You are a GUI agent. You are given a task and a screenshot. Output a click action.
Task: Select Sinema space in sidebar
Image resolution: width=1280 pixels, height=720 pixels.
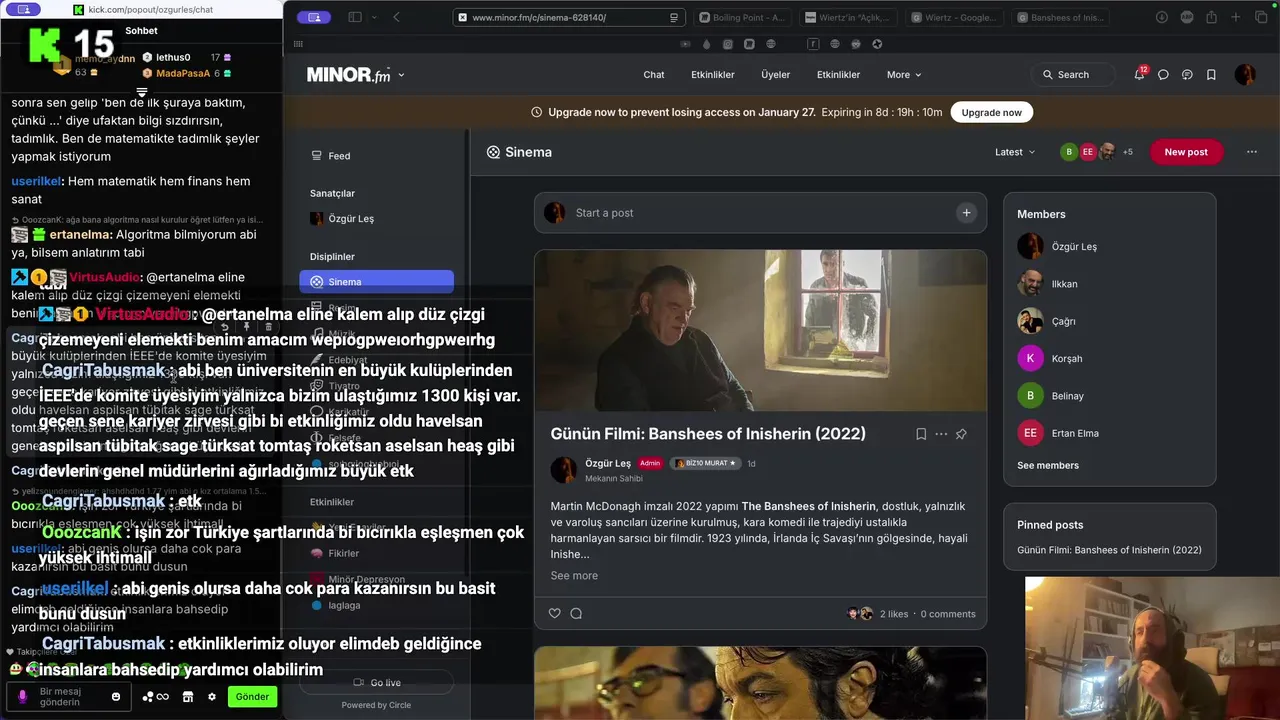(376, 282)
